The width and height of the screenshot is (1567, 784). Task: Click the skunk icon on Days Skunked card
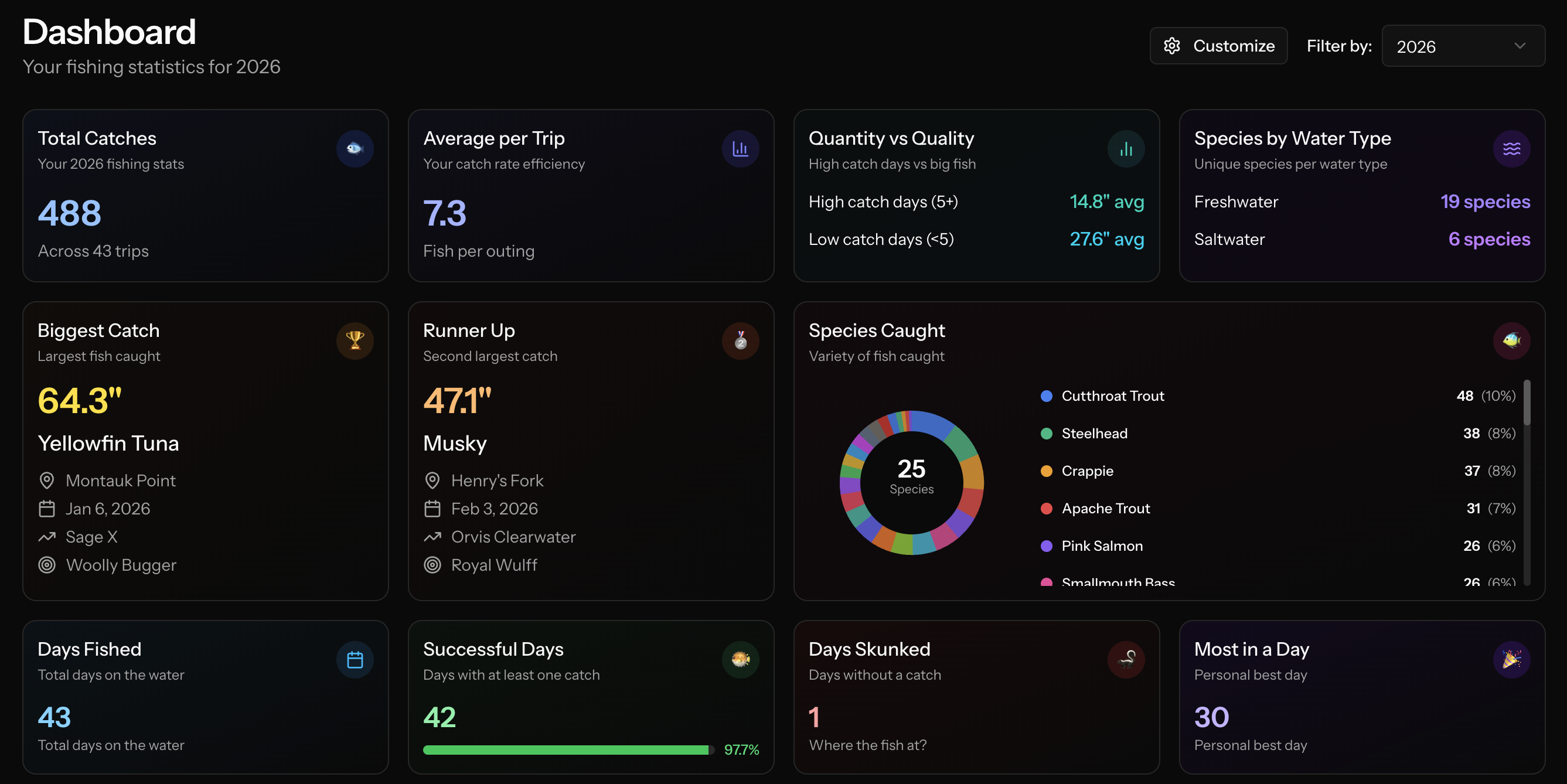[1125, 659]
